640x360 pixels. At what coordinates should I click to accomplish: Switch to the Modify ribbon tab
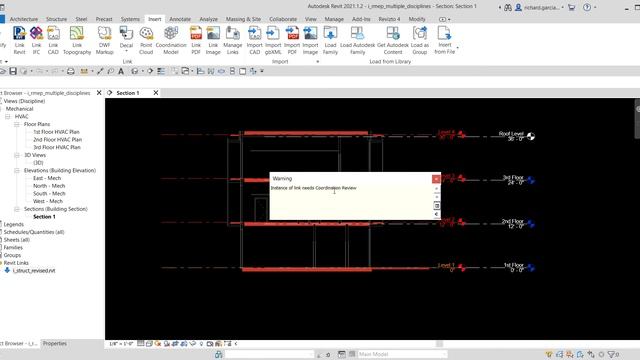[417, 19]
